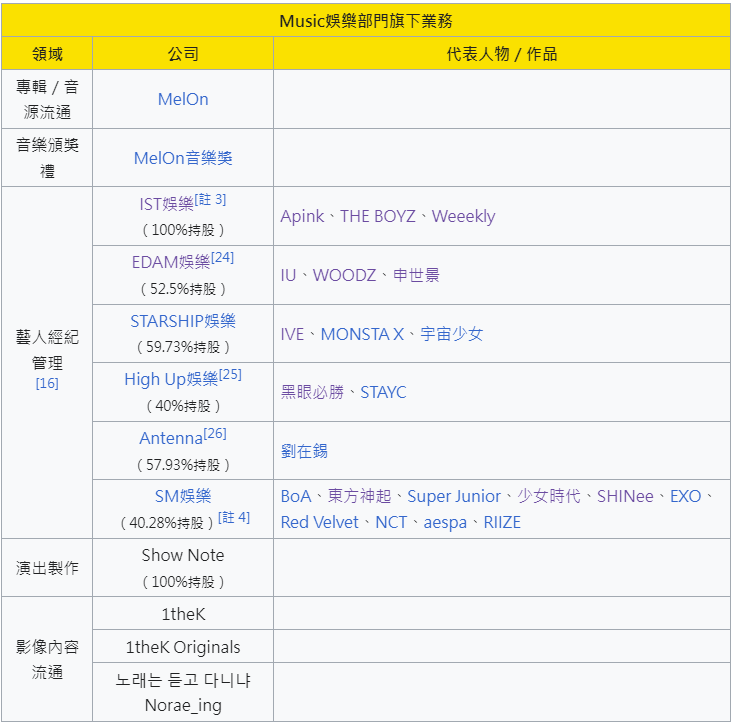Viewport: 733px width, 722px height.
Task: Click the 59.73%持股 text under STARSHIP娛樂
Action: tap(183, 347)
